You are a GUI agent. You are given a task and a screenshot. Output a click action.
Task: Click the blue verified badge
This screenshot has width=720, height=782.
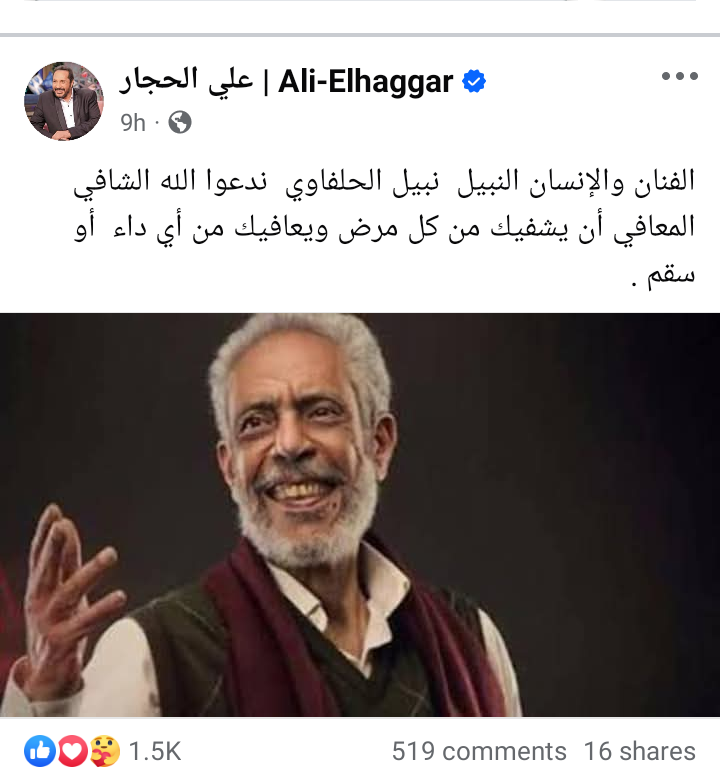pos(474,81)
